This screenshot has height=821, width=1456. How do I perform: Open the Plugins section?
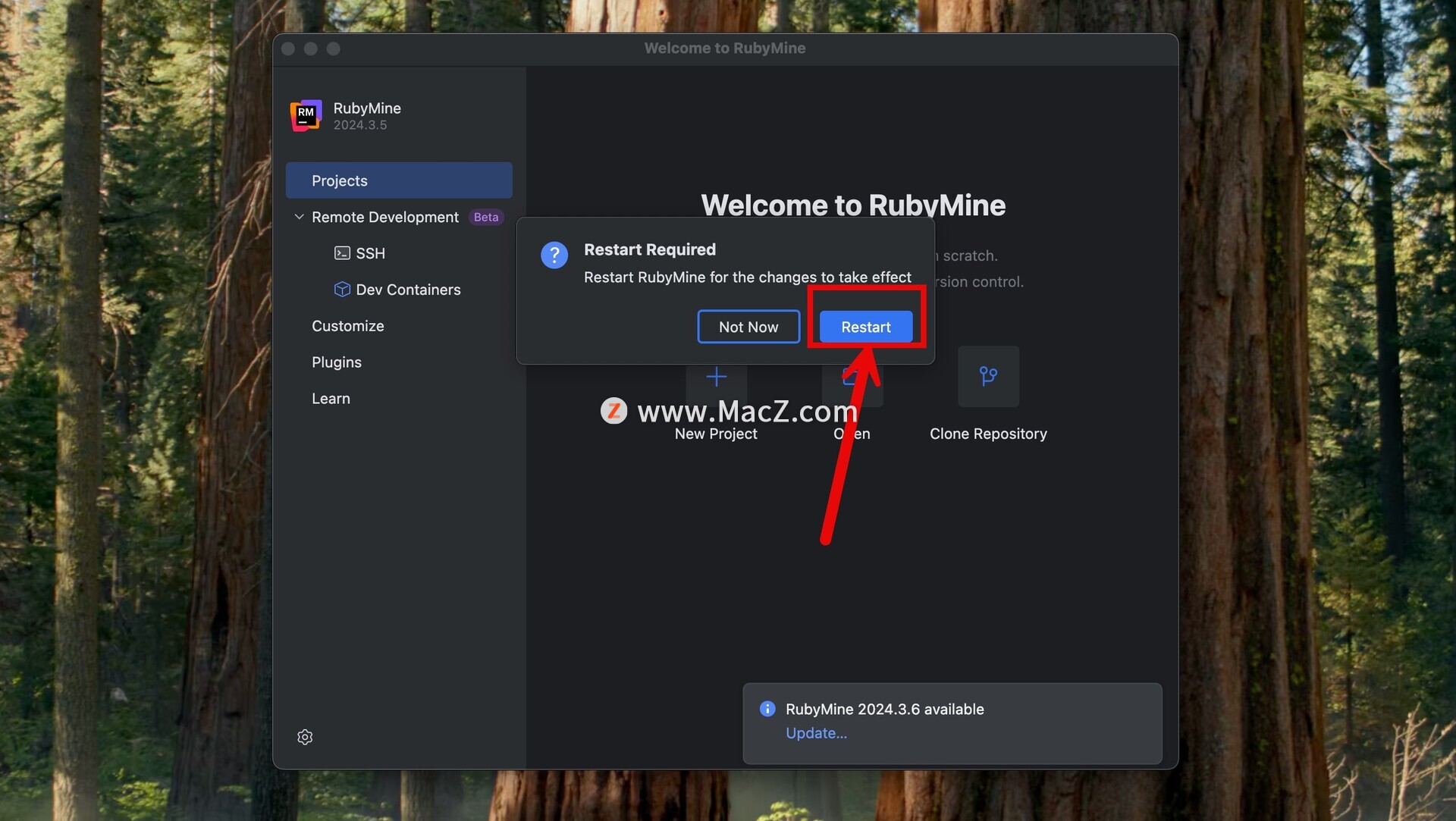coord(337,362)
